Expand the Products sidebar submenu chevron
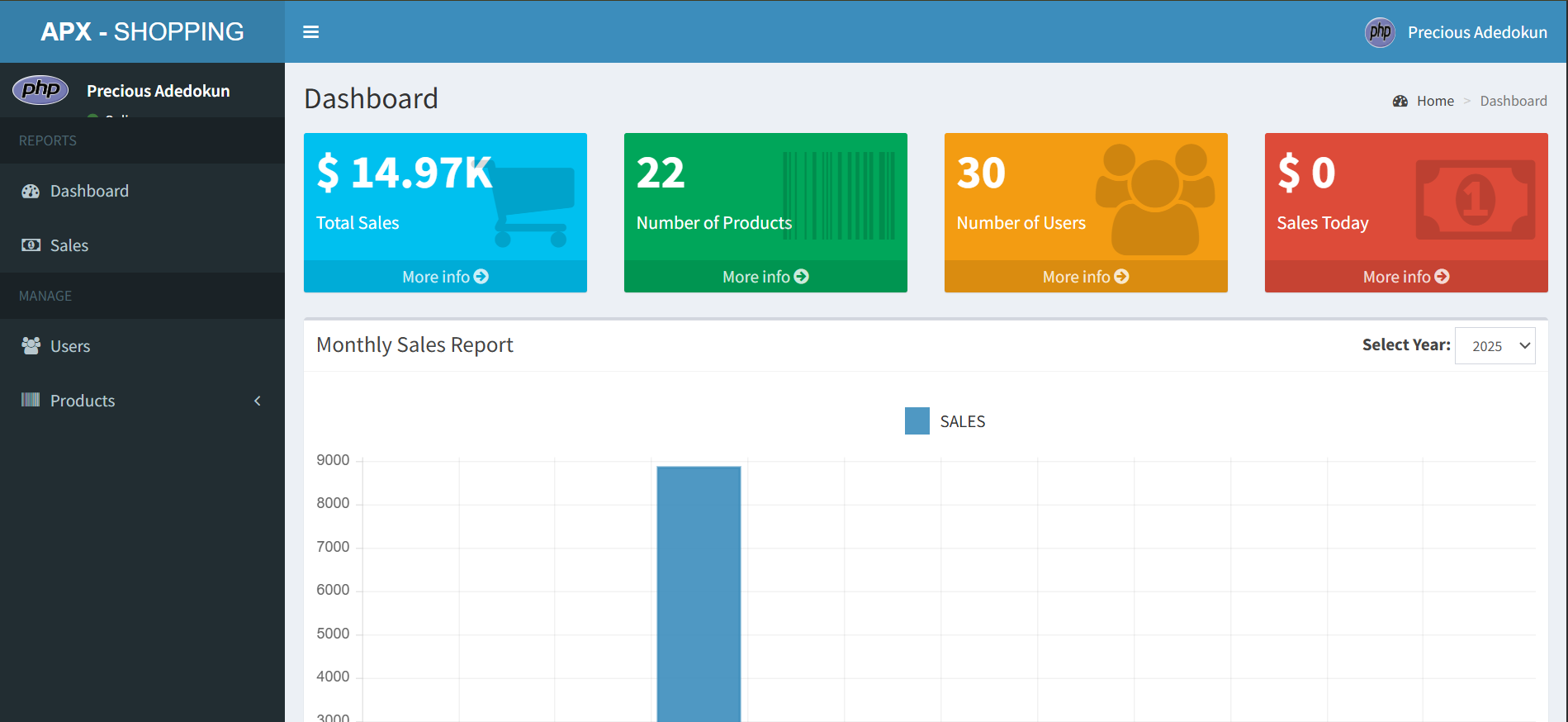Viewport: 1568px width, 722px height. click(x=258, y=401)
